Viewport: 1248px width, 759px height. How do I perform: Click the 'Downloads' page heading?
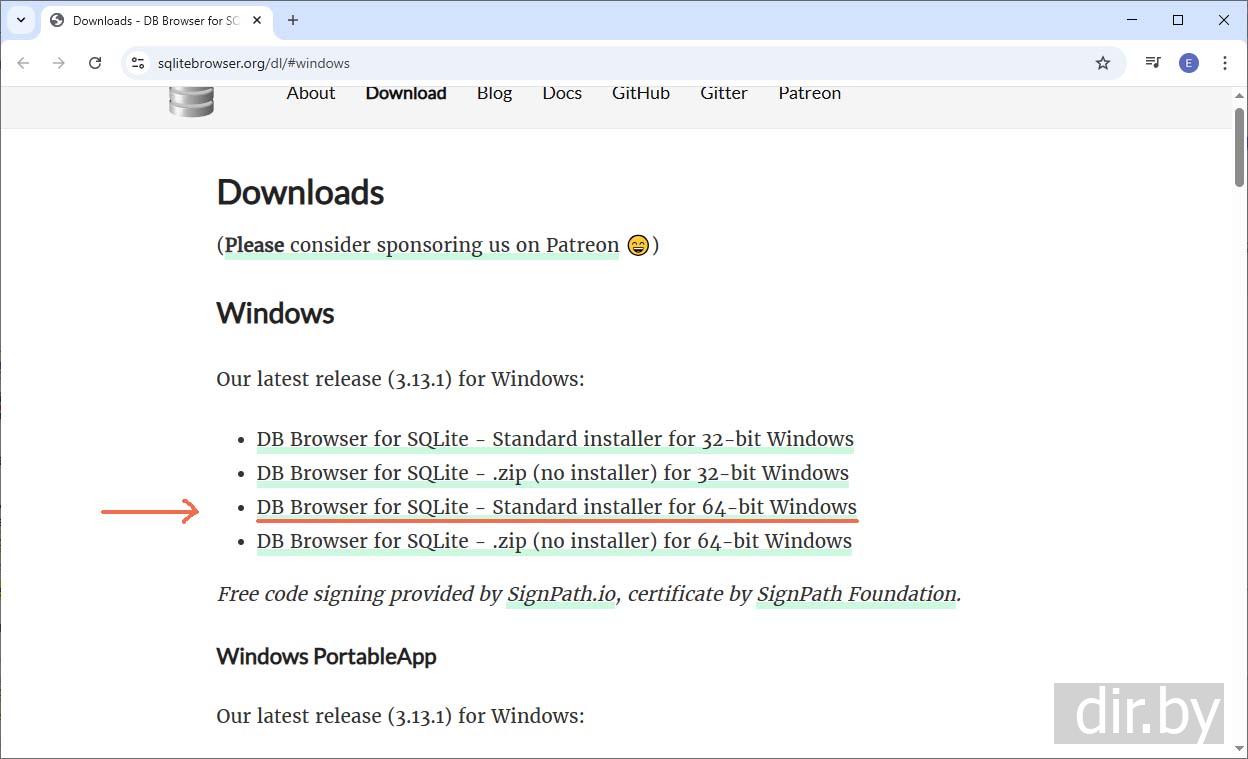[300, 192]
